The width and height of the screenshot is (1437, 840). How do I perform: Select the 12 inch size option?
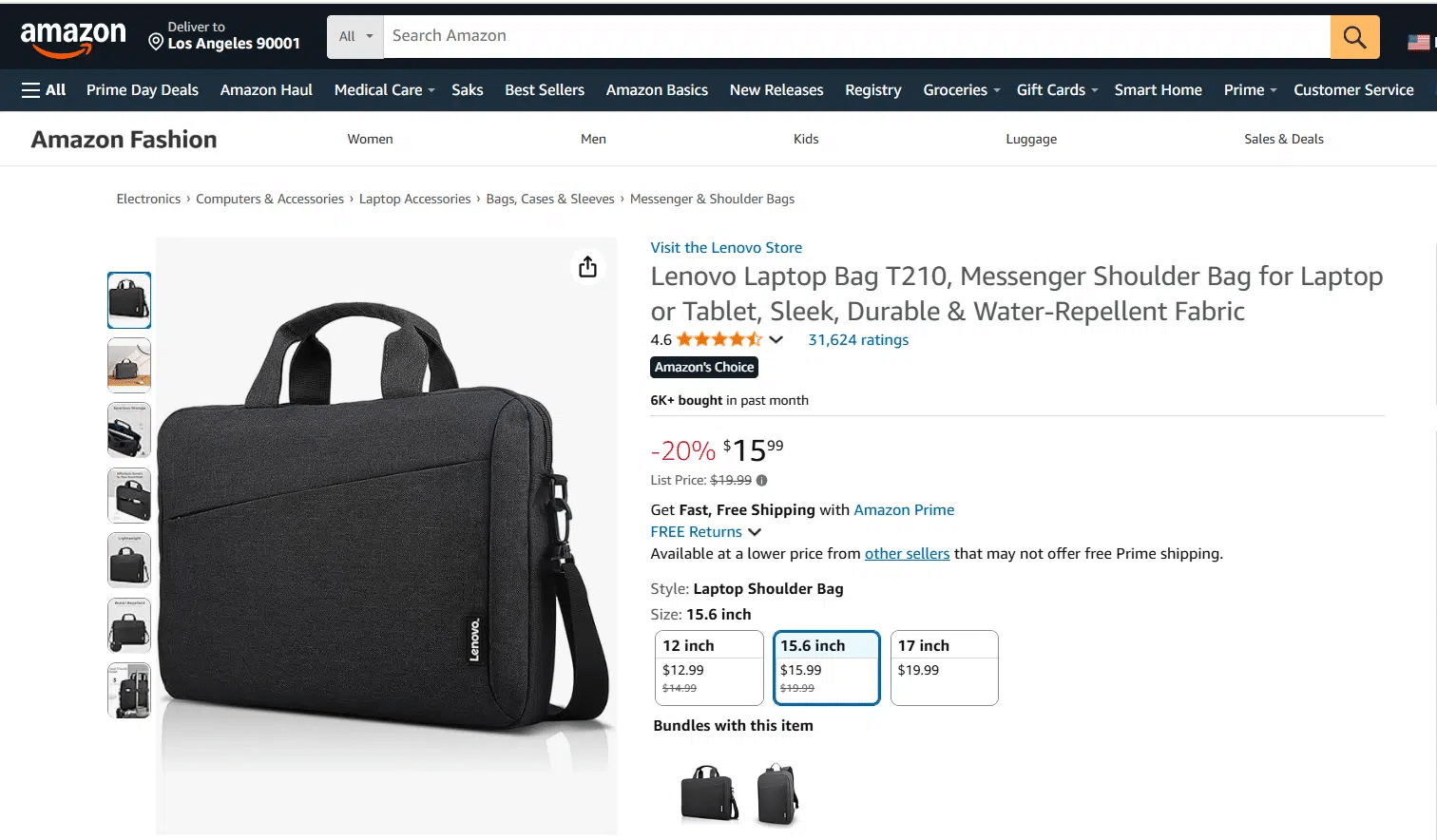(709, 667)
